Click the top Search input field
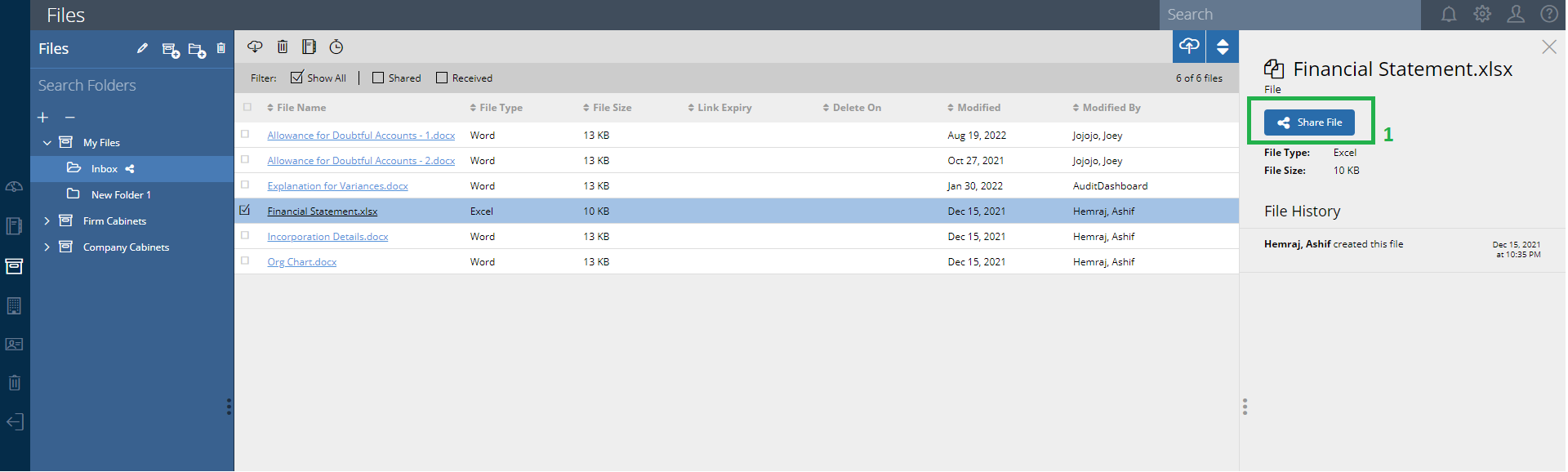Viewport: 1568px width, 472px height. [1289, 15]
